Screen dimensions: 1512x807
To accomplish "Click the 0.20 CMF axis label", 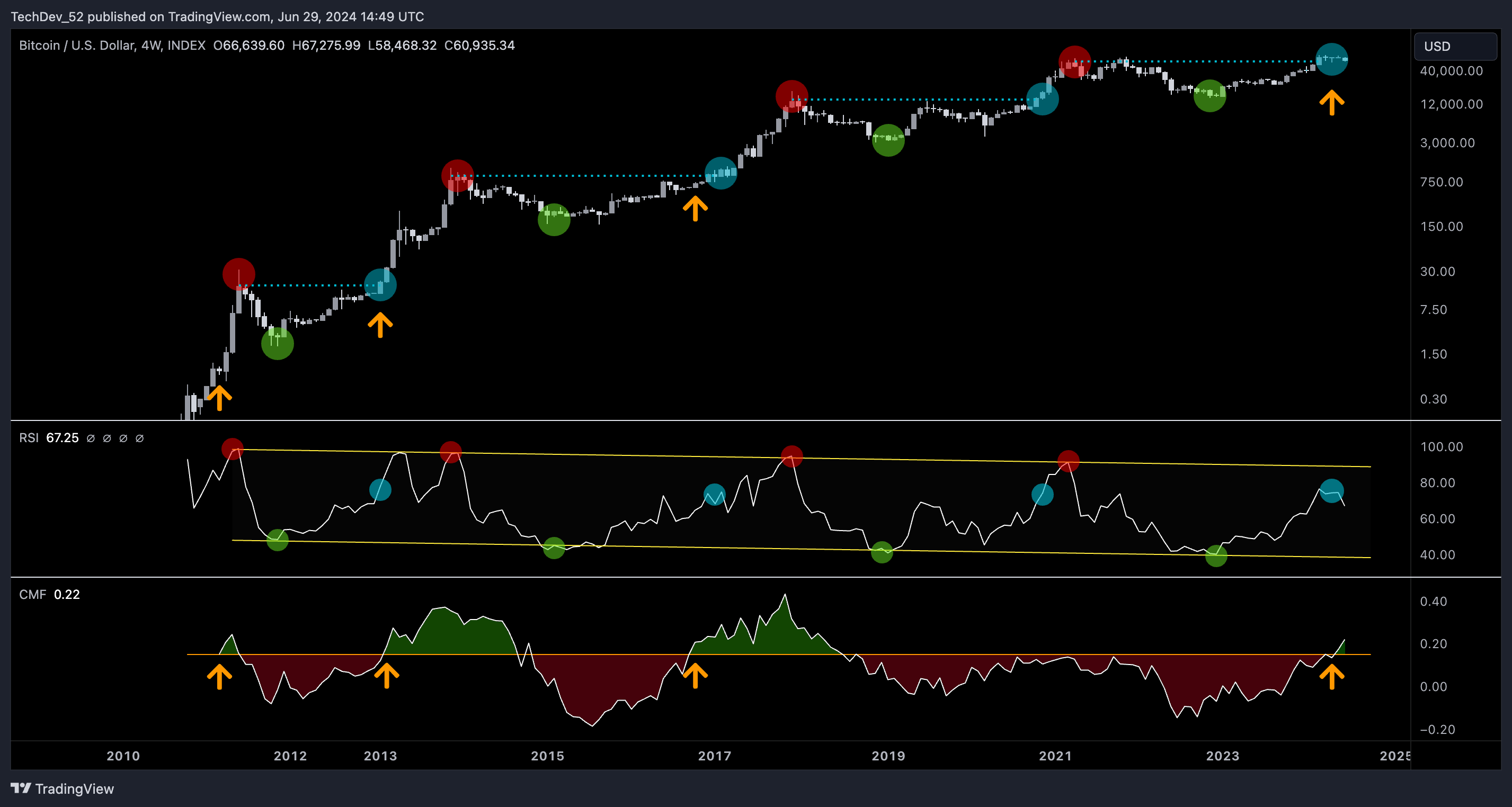I will tap(1434, 644).
